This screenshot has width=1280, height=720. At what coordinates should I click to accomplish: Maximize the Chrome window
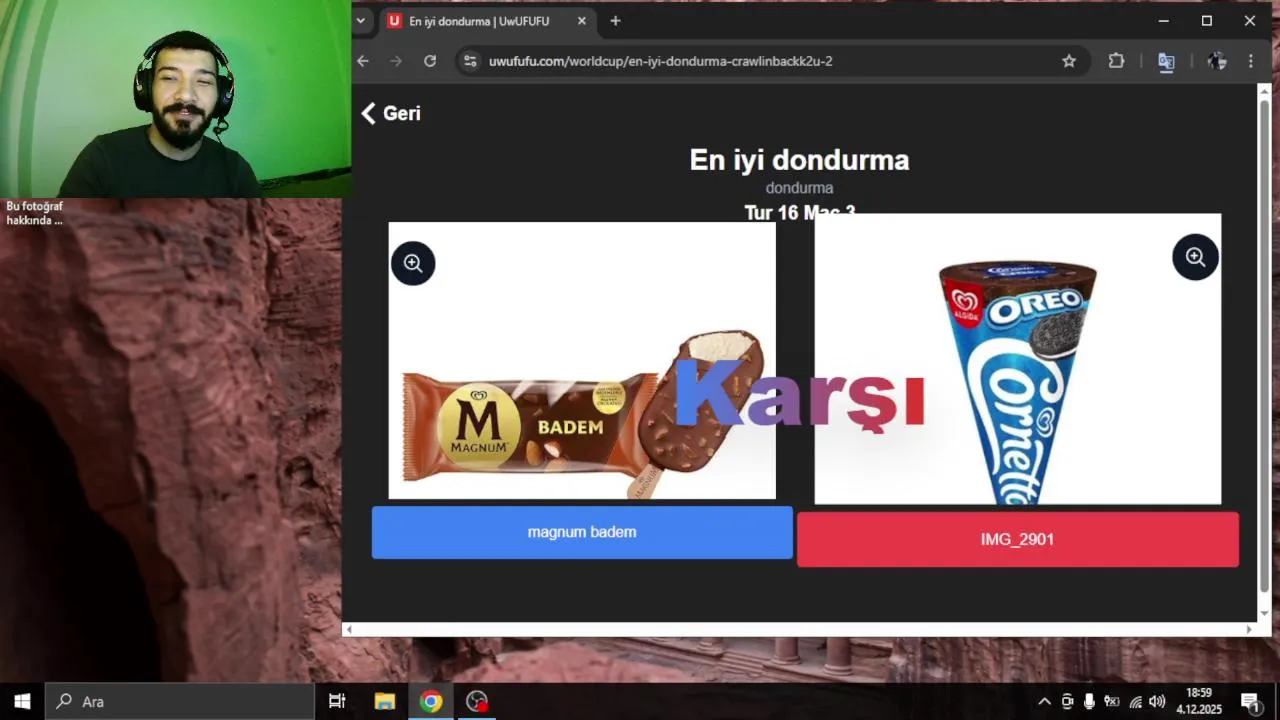coord(1207,21)
